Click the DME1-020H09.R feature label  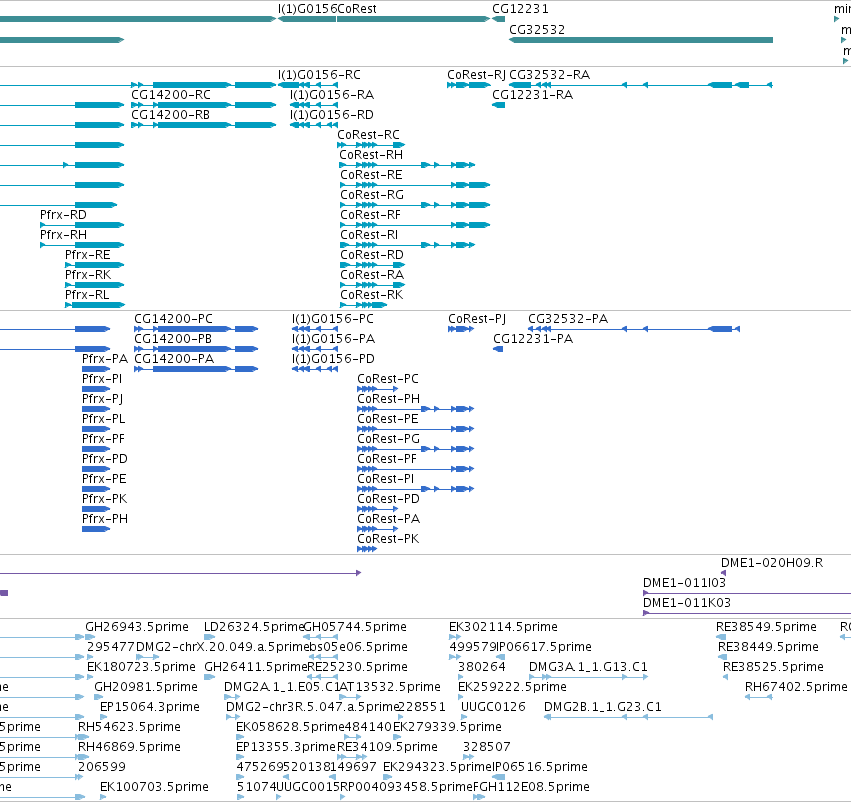pos(772,563)
